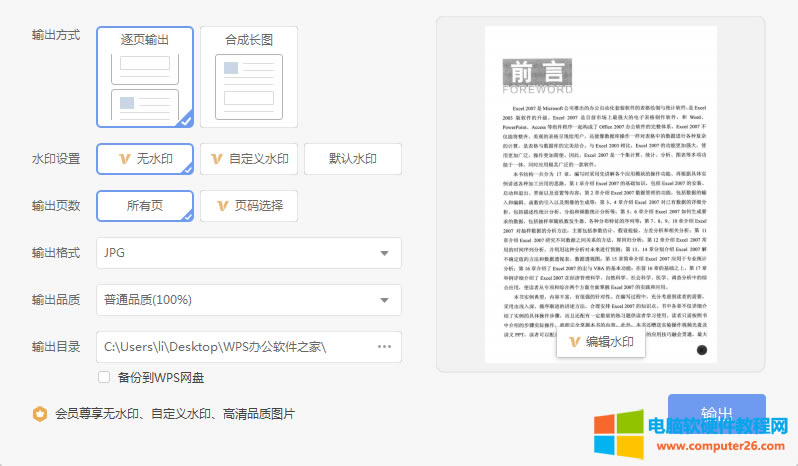Screen dimensions: 798x466
Task: Click the 会员尊享无水印 membership benefits text
Action: click(x=175, y=414)
